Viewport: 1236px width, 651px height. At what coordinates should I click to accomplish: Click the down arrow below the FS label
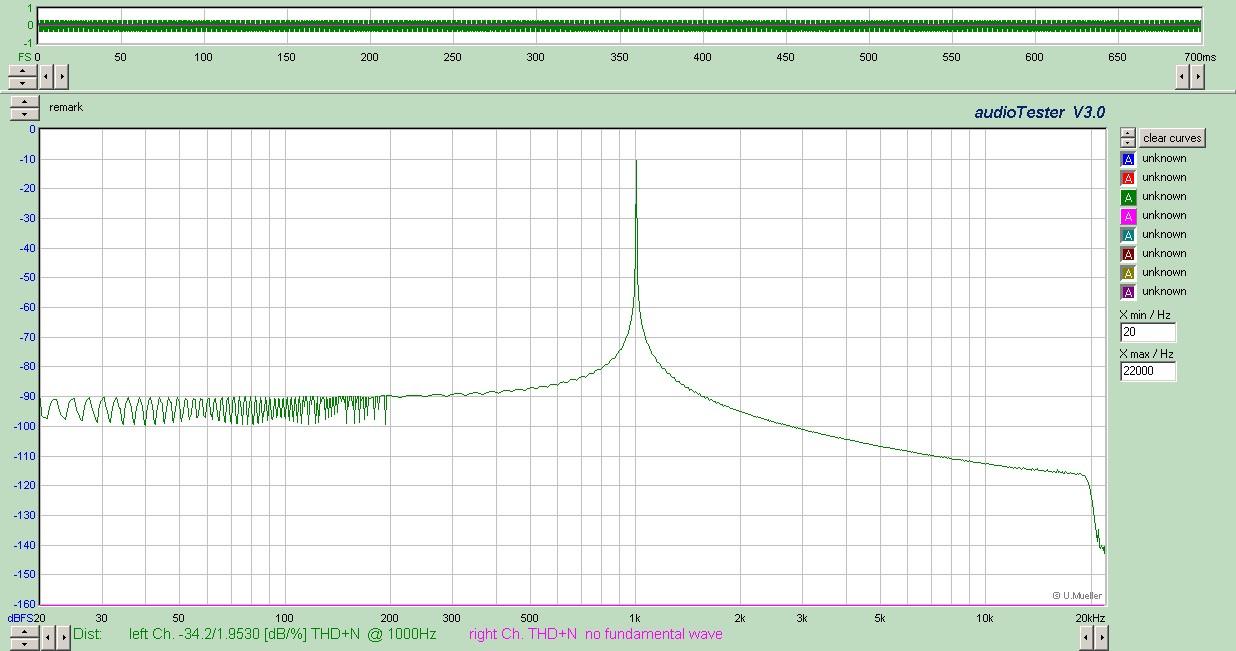click(23, 81)
